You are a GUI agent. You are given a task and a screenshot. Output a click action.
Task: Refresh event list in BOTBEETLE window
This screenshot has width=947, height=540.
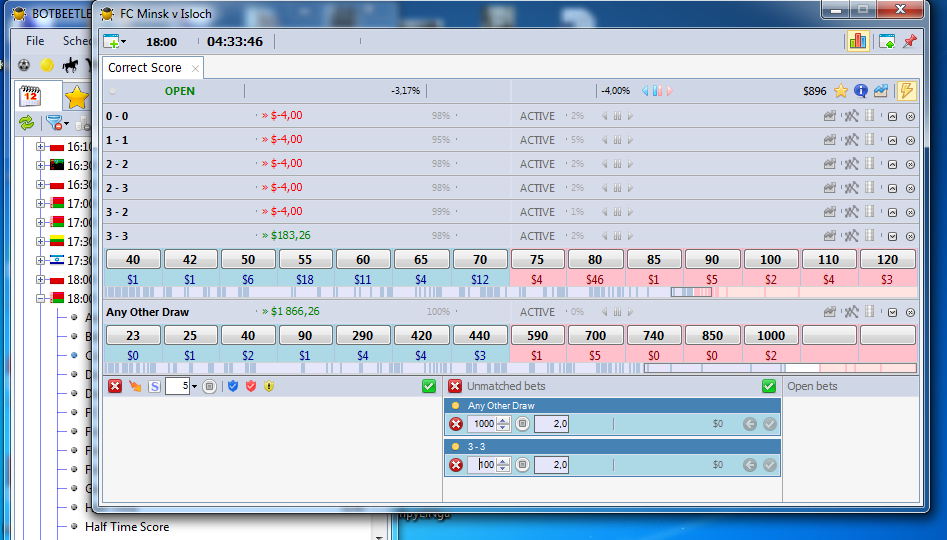27,123
